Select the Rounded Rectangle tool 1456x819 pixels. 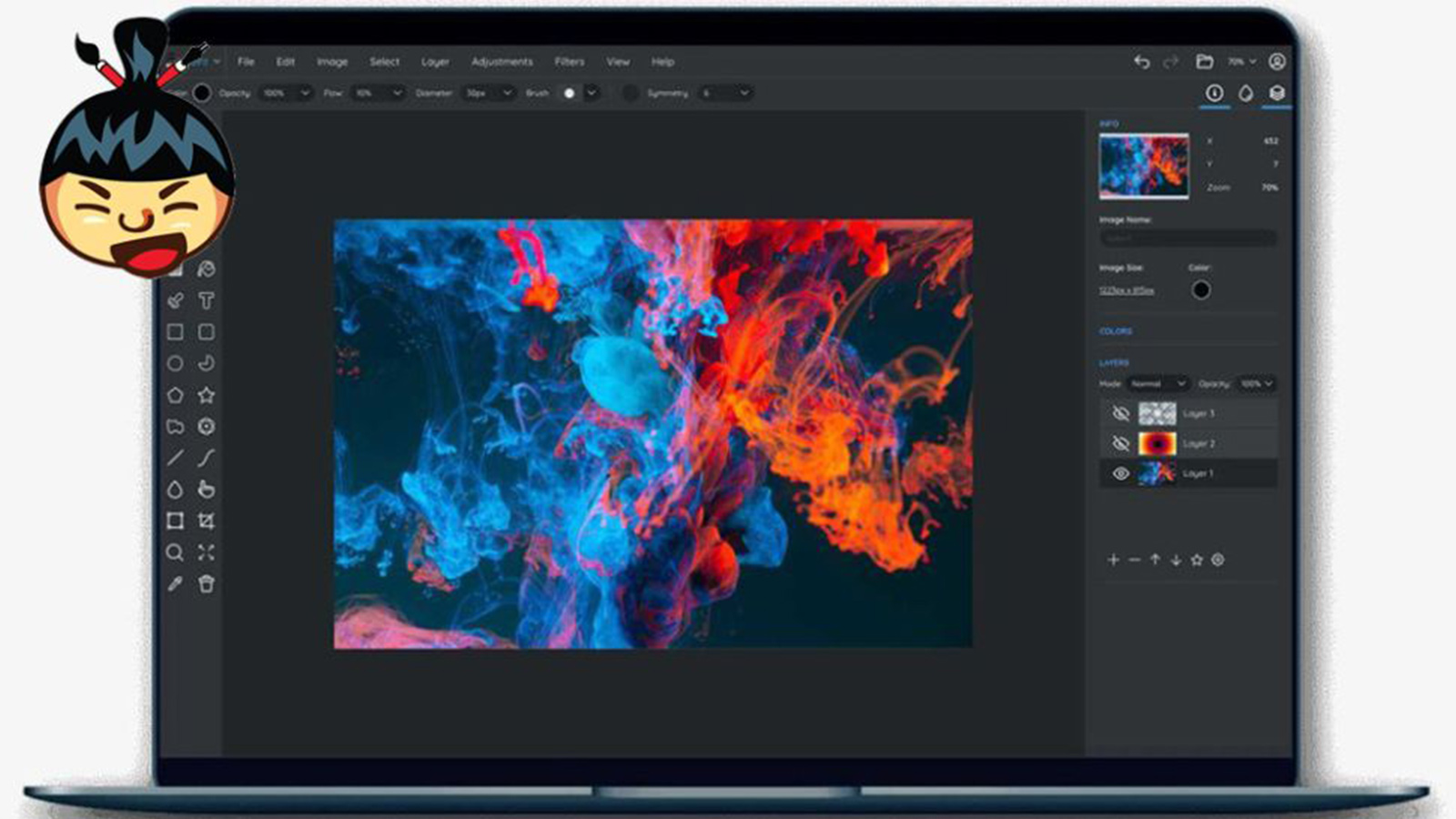[207, 332]
